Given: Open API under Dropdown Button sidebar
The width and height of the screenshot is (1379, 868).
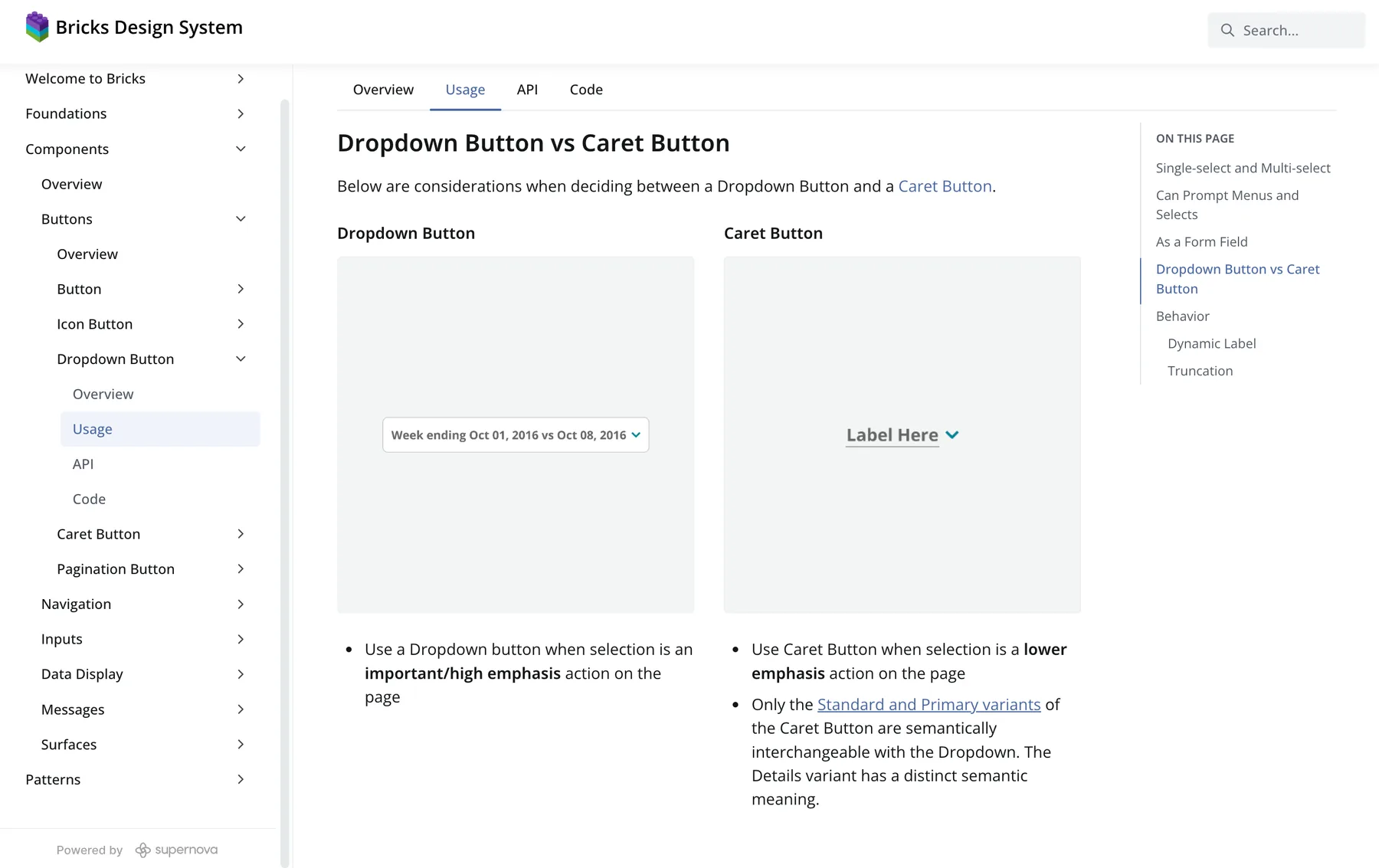Looking at the screenshot, I should tap(83, 464).
